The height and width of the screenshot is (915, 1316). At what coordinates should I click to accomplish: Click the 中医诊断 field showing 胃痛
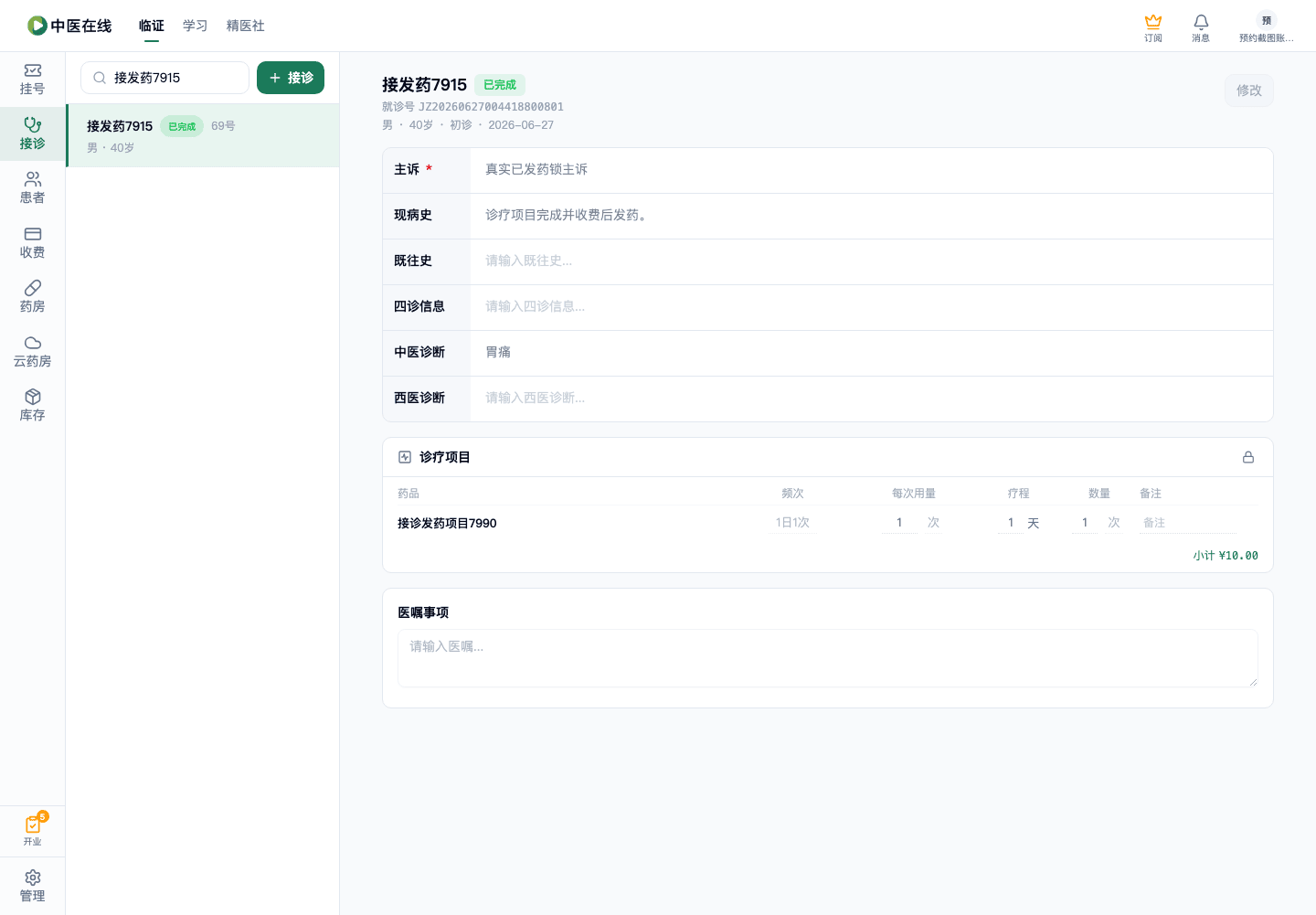tap(871, 353)
